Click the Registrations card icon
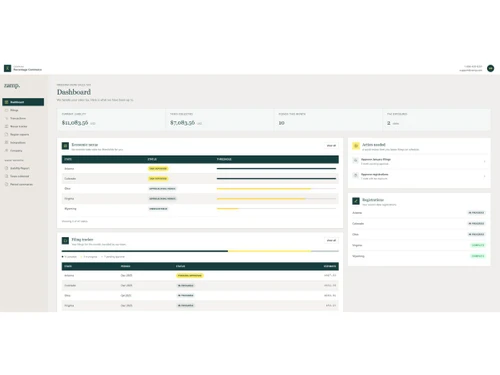 click(356, 201)
